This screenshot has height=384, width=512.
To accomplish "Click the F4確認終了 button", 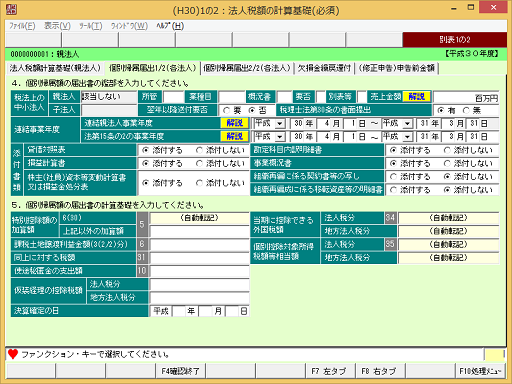I will click(x=180, y=371).
